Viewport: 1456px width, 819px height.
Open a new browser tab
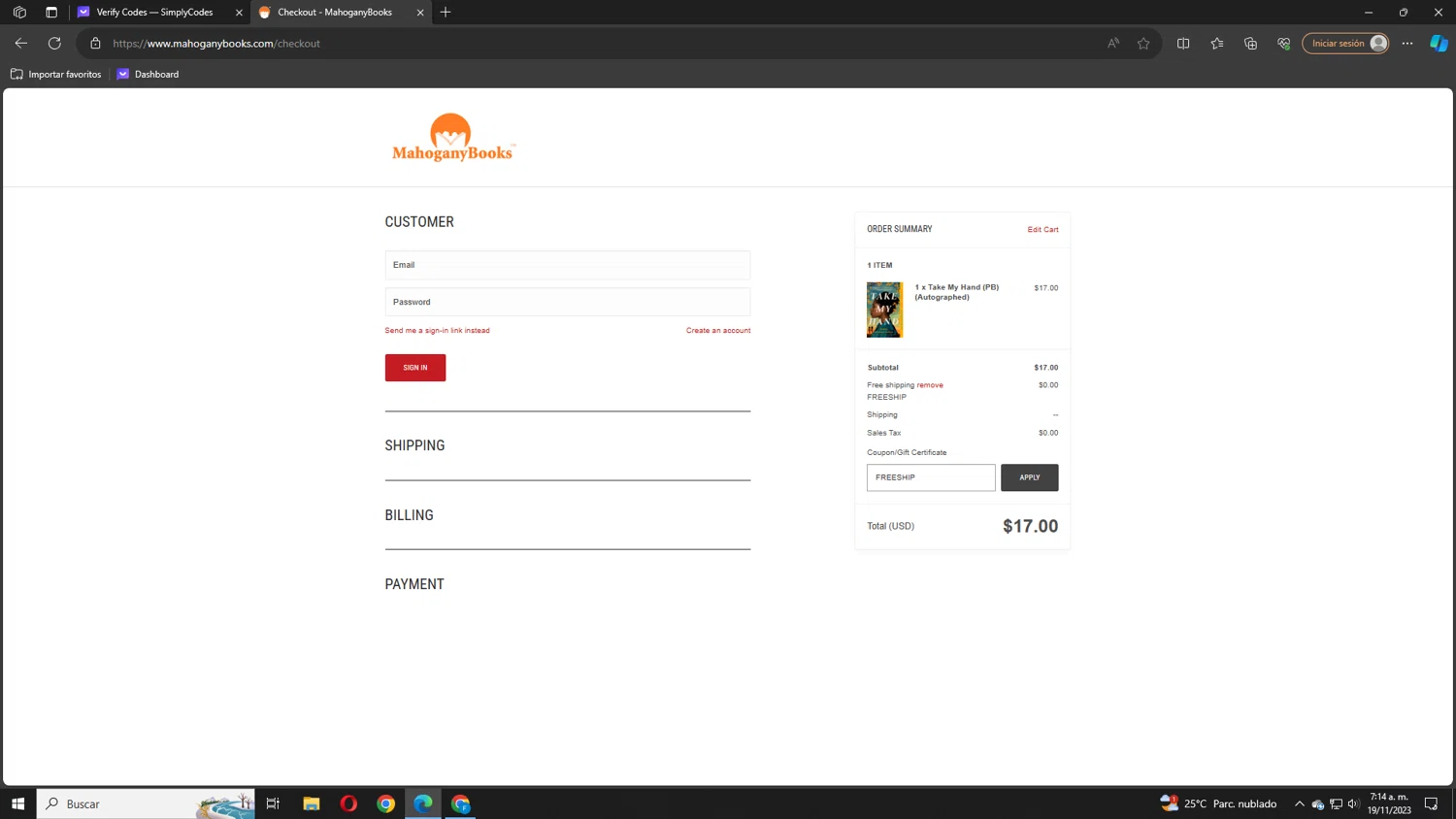[446, 12]
